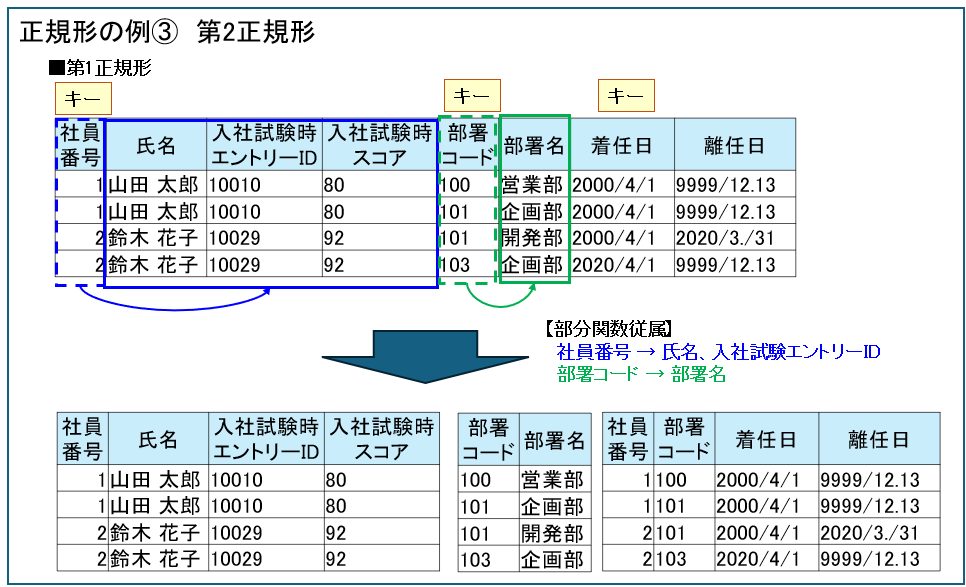Click 部署コード header beside 部署名 in bottom department table
The image size is (966, 587).
488,440
